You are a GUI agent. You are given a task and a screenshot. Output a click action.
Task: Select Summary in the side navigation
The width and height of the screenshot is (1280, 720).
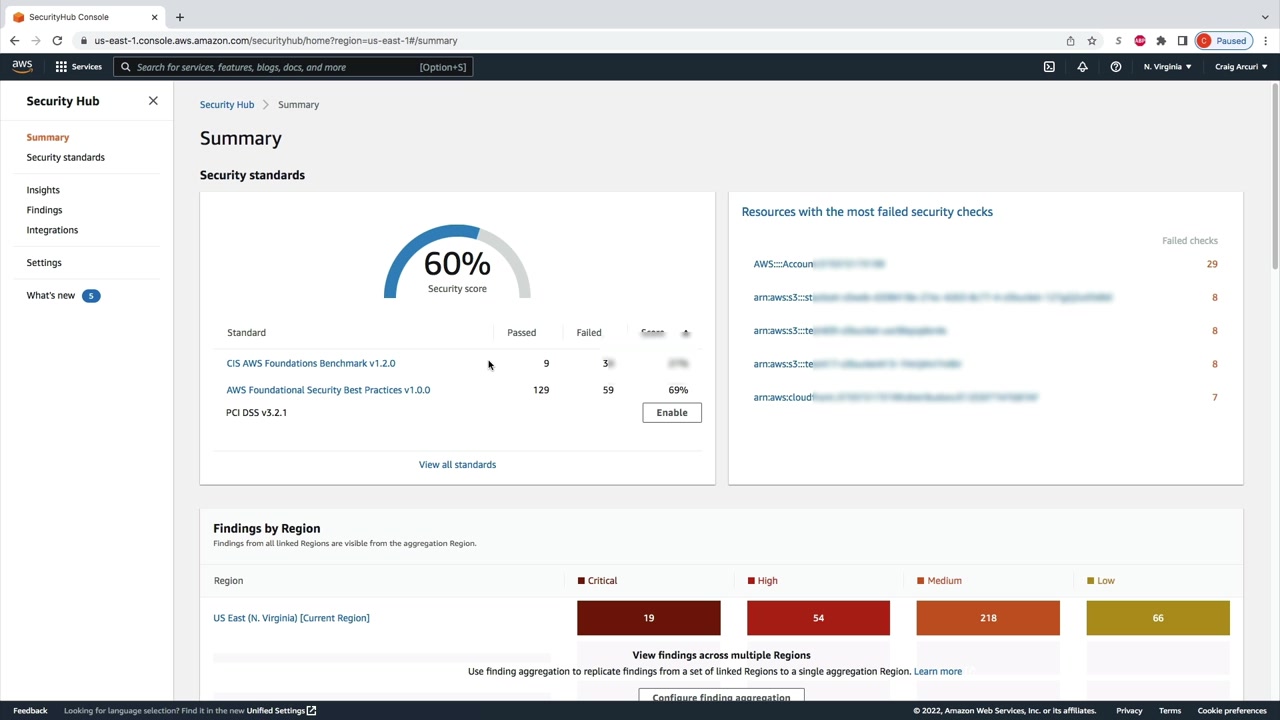[48, 137]
